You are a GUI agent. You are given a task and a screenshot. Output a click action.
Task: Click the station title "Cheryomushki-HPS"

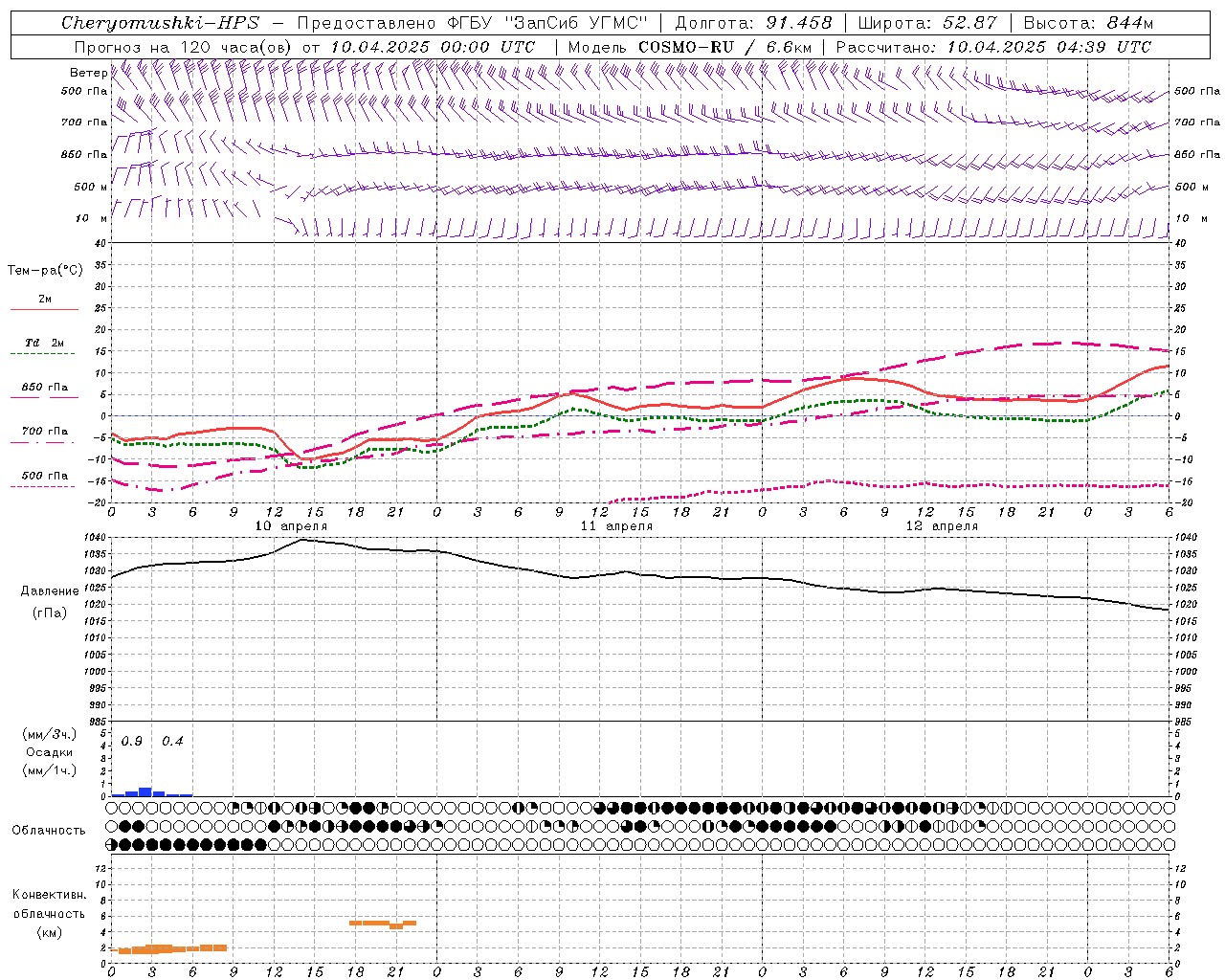(x=161, y=23)
